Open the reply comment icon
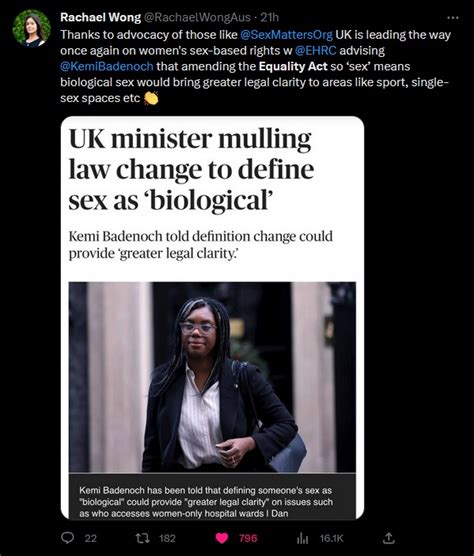474x556 pixels. (67, 538)
